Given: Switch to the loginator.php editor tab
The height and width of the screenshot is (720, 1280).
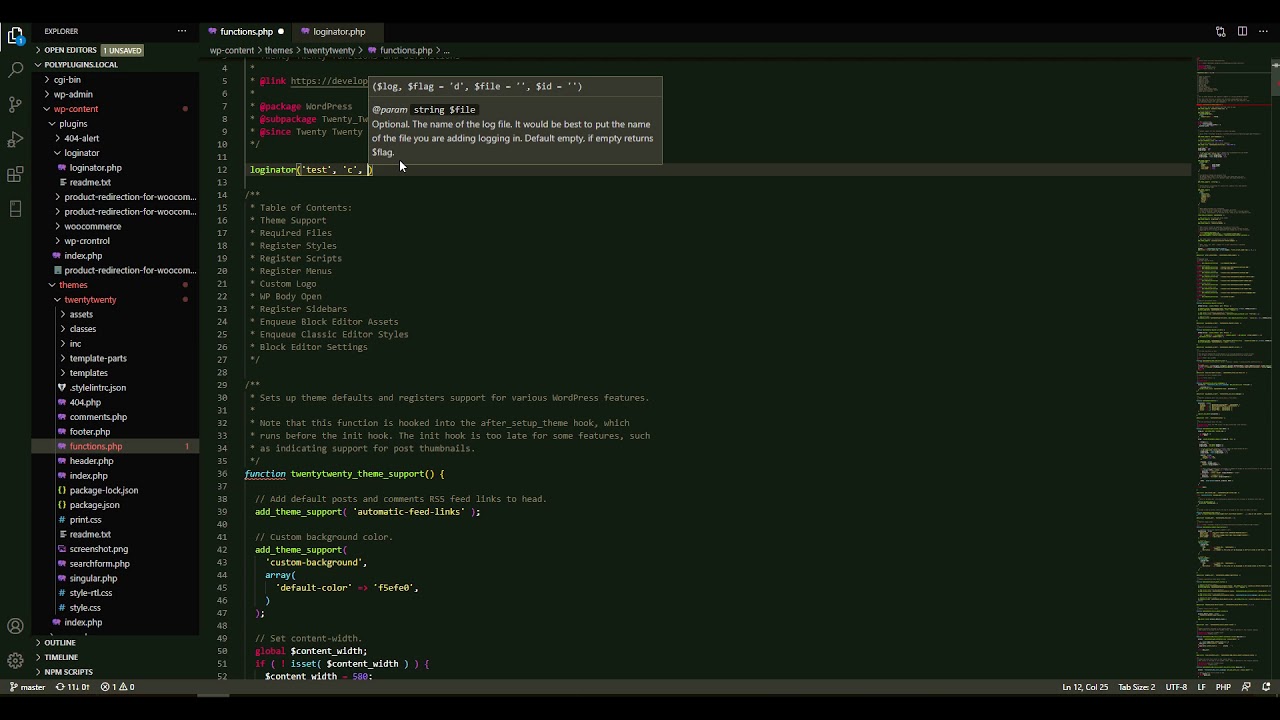Looking at the screenshot, I should tap(339, 32).
